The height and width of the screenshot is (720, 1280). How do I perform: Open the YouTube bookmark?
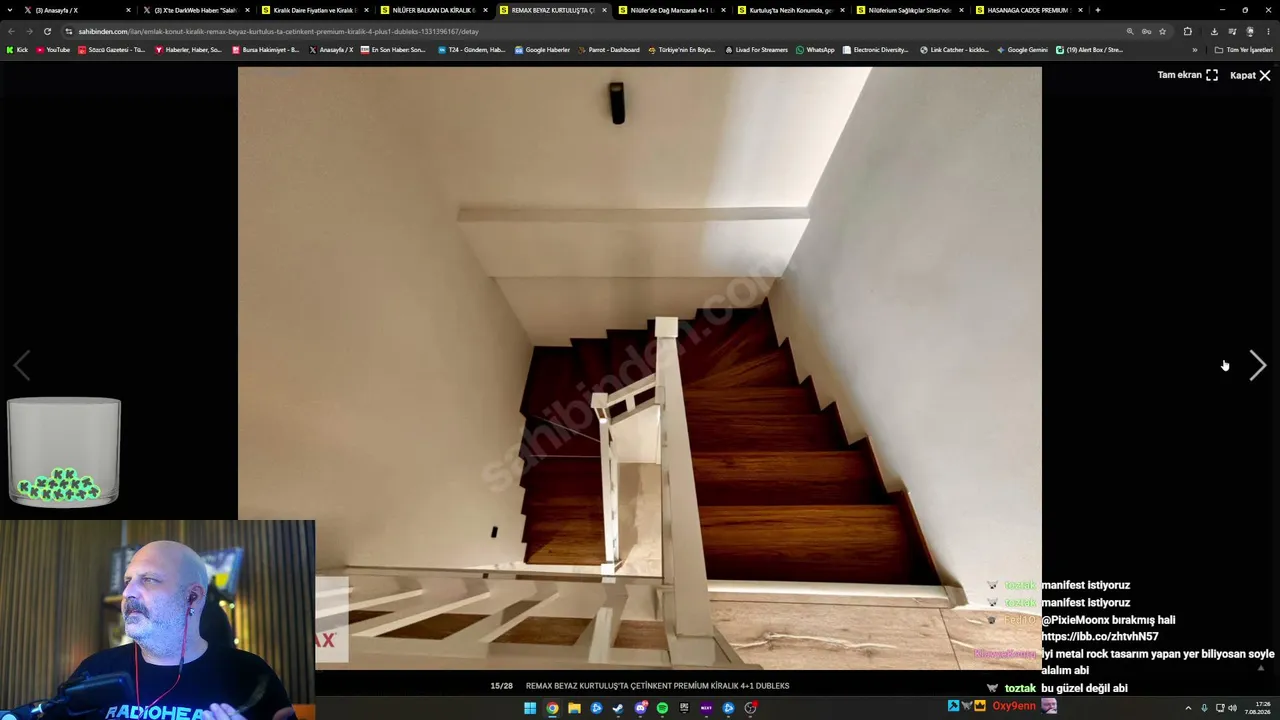[52, 49]
